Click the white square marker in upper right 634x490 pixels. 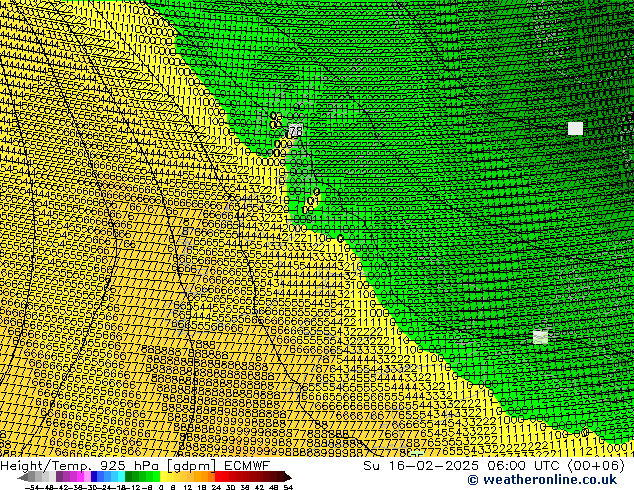(x=575, y=128)
